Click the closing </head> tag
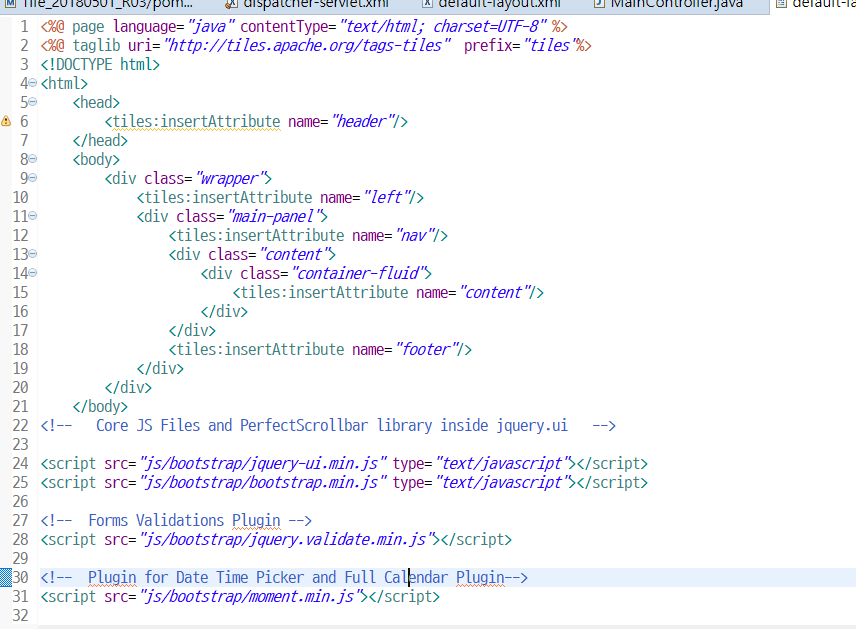The image size is (856, 629). [x=100, y=140]
